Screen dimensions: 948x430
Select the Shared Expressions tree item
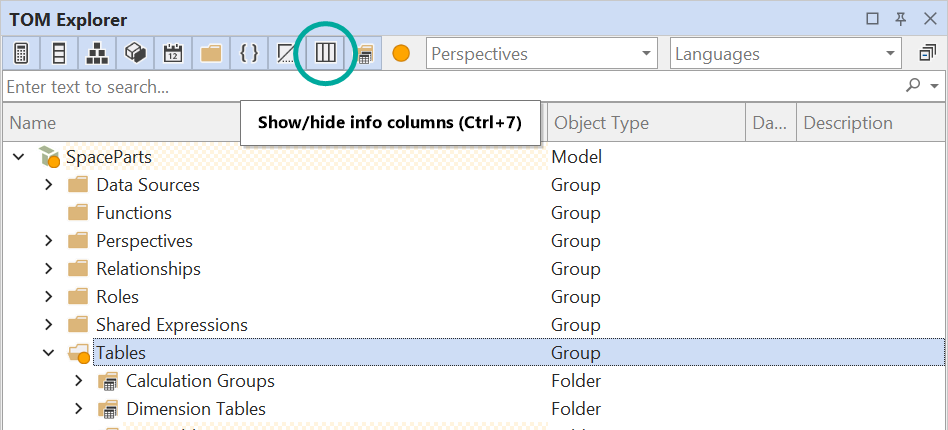[172, 325]
